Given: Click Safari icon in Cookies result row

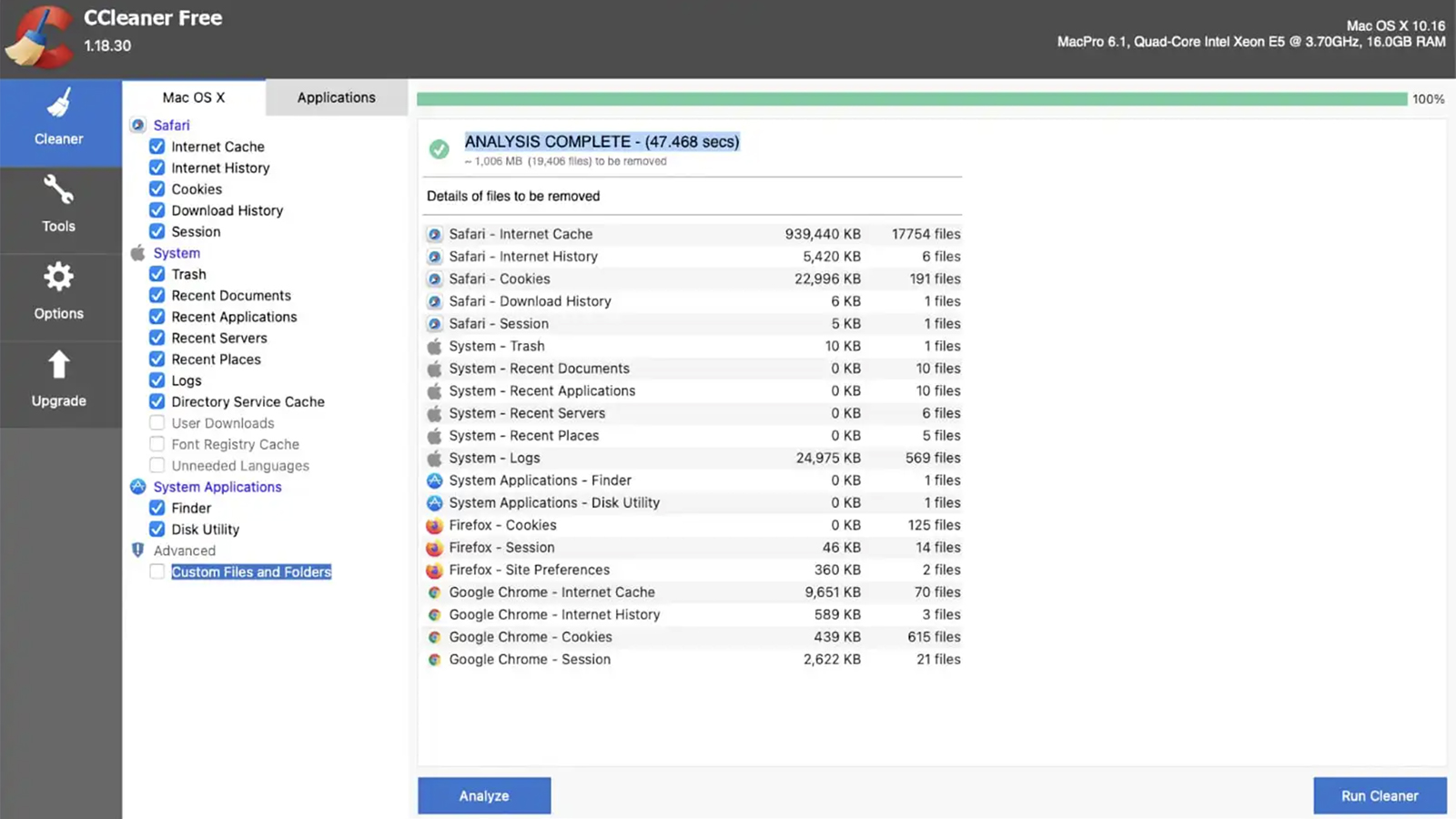Looking at the screenshot, I should pos(435,279).
